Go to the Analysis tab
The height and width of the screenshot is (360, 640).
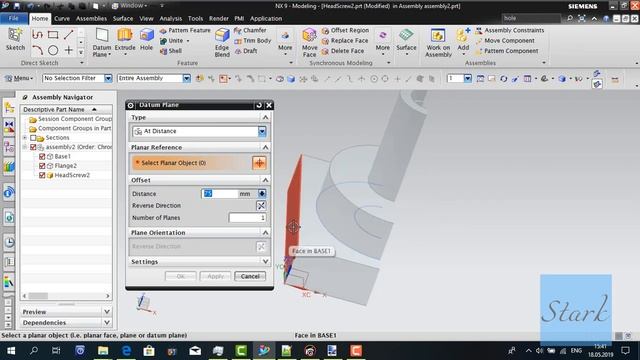click(x=171, y=19)
